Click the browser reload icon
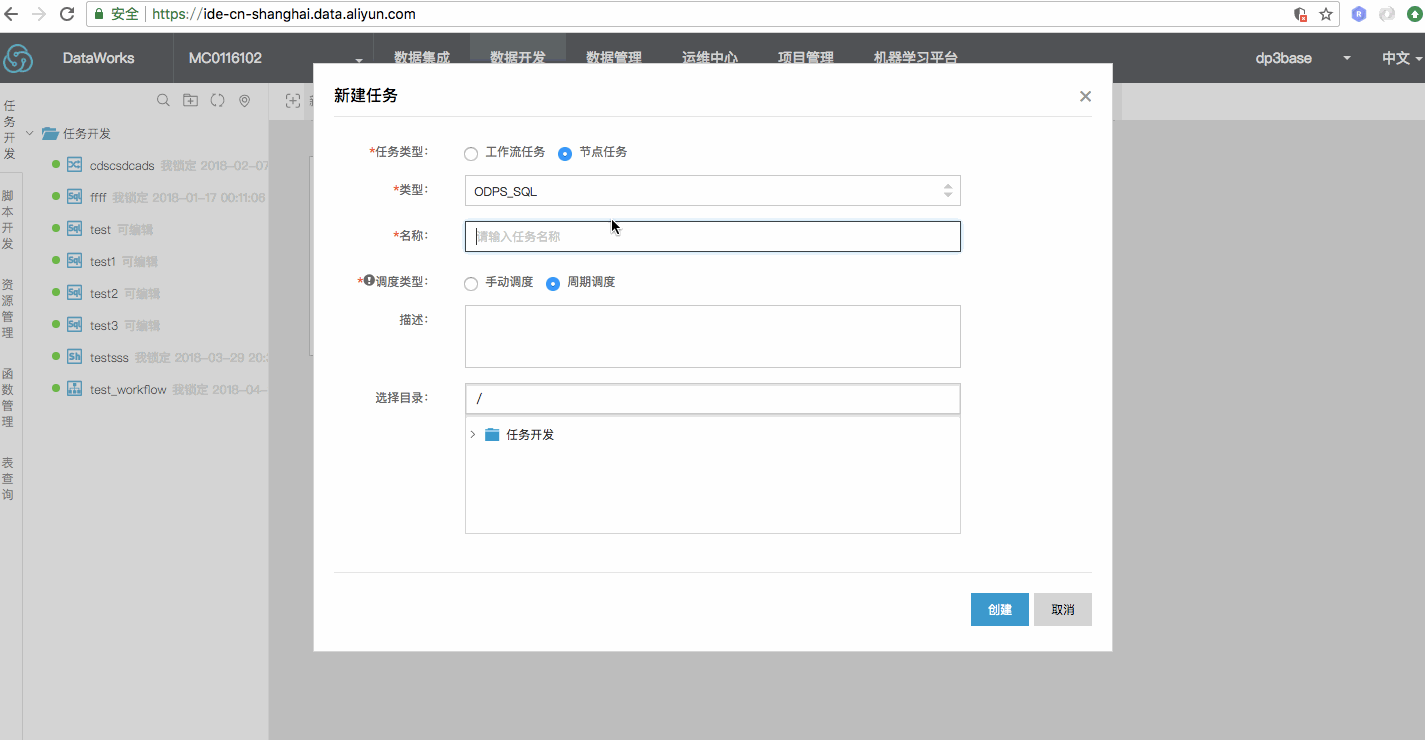The image size is (1425, 740). [67, 14]
